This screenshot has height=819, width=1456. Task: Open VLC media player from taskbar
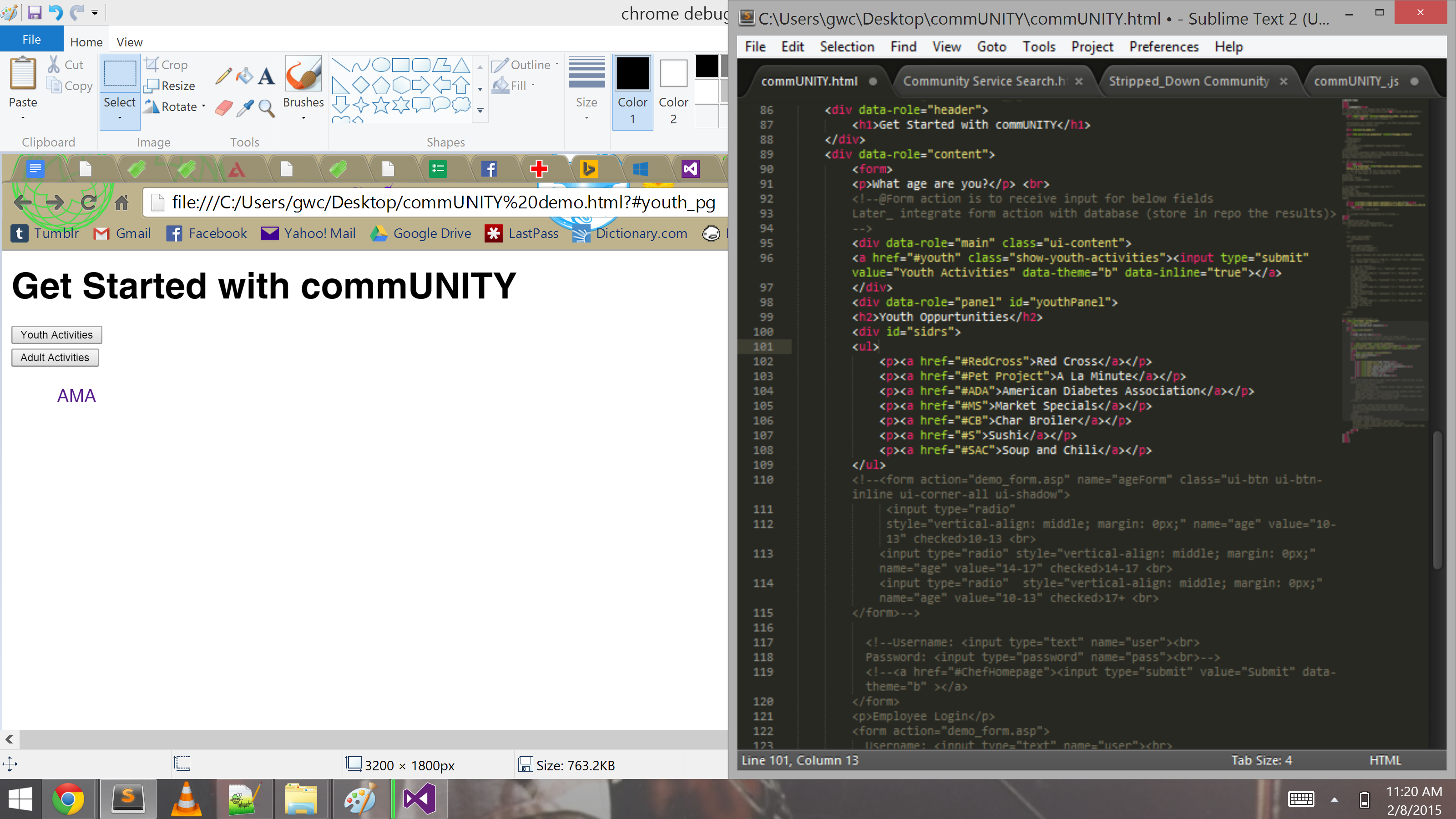[x=186, y=799]
